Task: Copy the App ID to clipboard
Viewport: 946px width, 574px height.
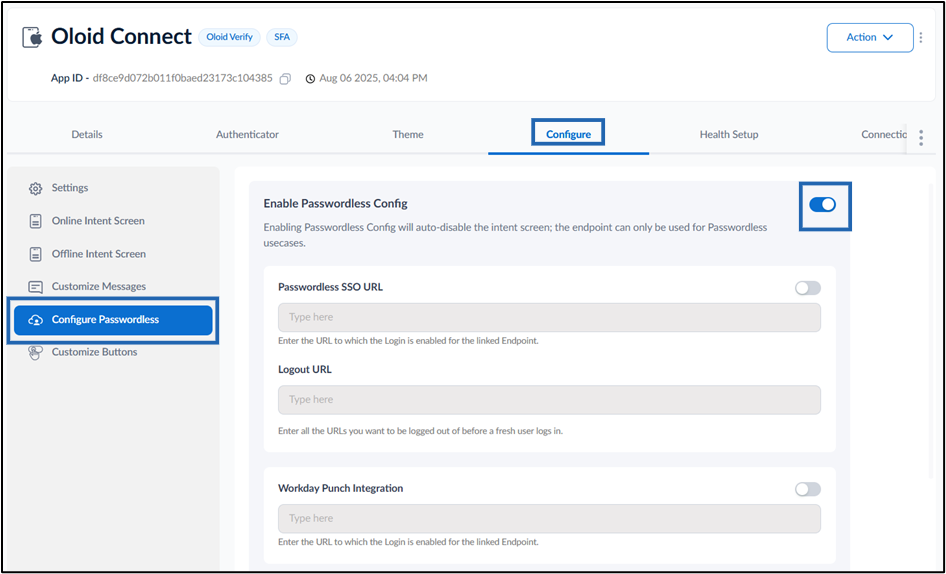Action: [285, 78]
